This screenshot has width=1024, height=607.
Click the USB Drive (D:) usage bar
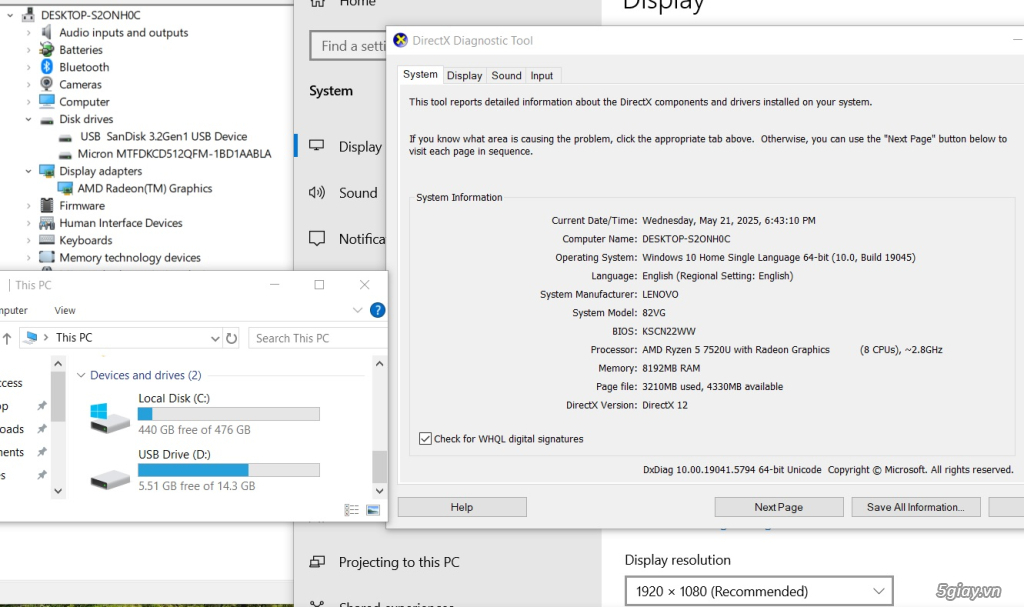(229, 470)
